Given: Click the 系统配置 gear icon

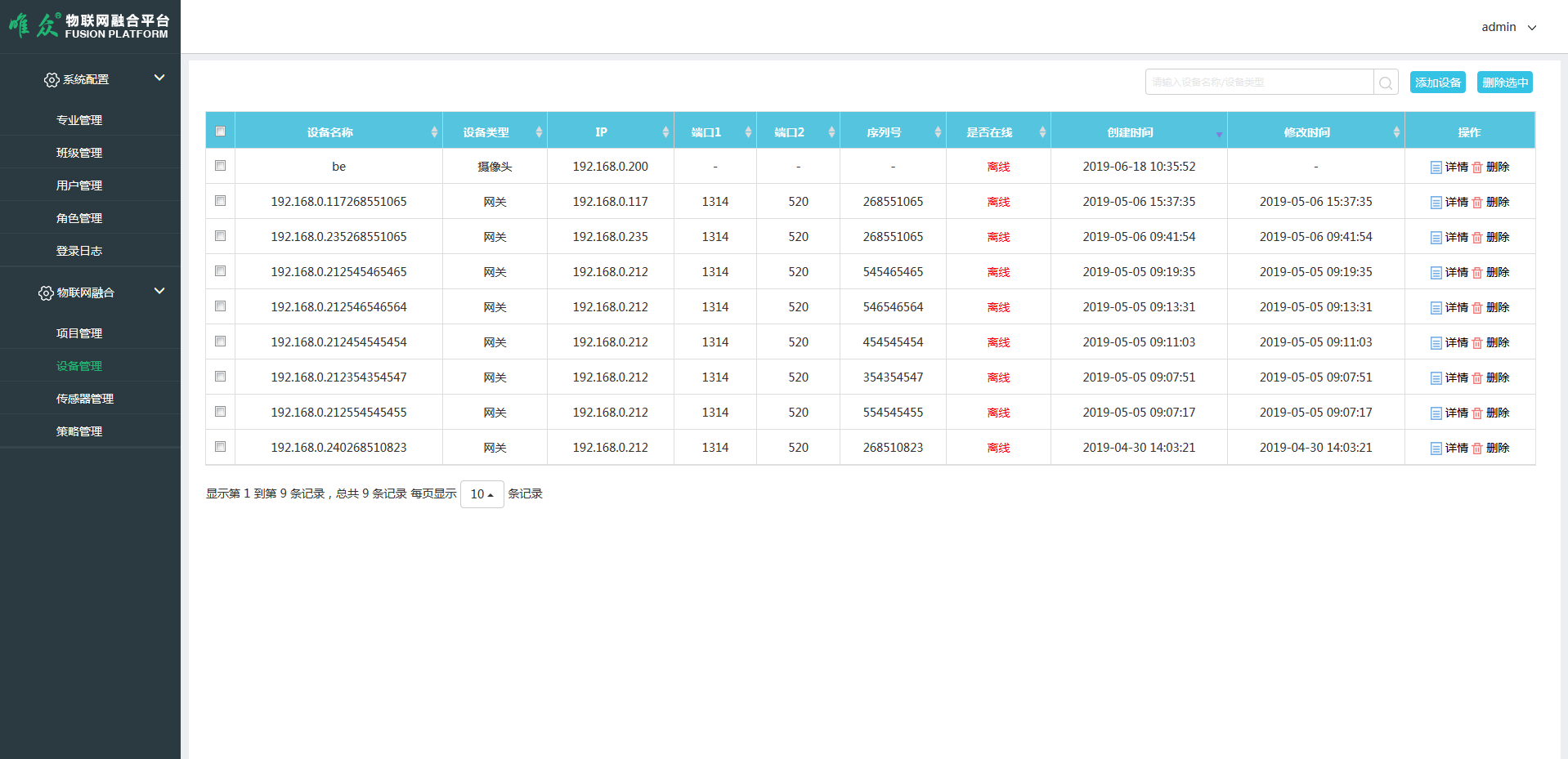Looking at the screenshot, I should coord(52,79).
